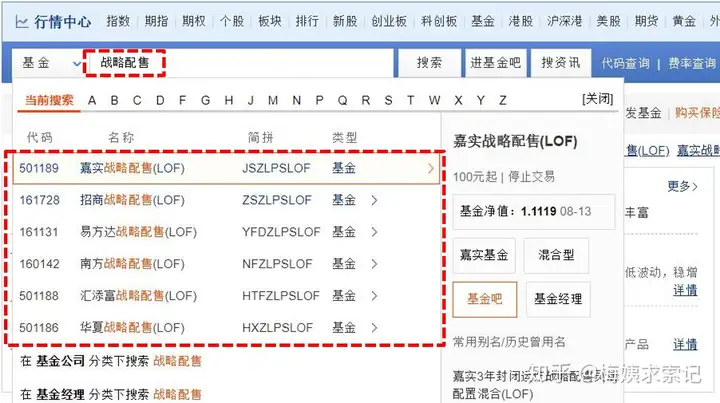720x403 pixels.
Task: Expand arrow on 汇添富战略配售 row
Action: coord(374,296)
